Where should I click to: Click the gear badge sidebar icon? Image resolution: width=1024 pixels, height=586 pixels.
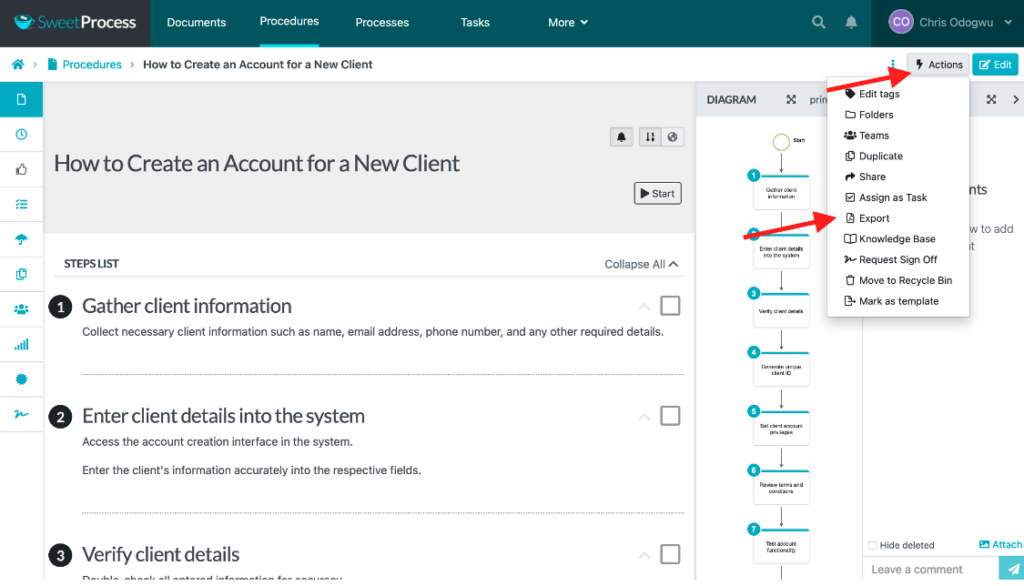(22, 379)
